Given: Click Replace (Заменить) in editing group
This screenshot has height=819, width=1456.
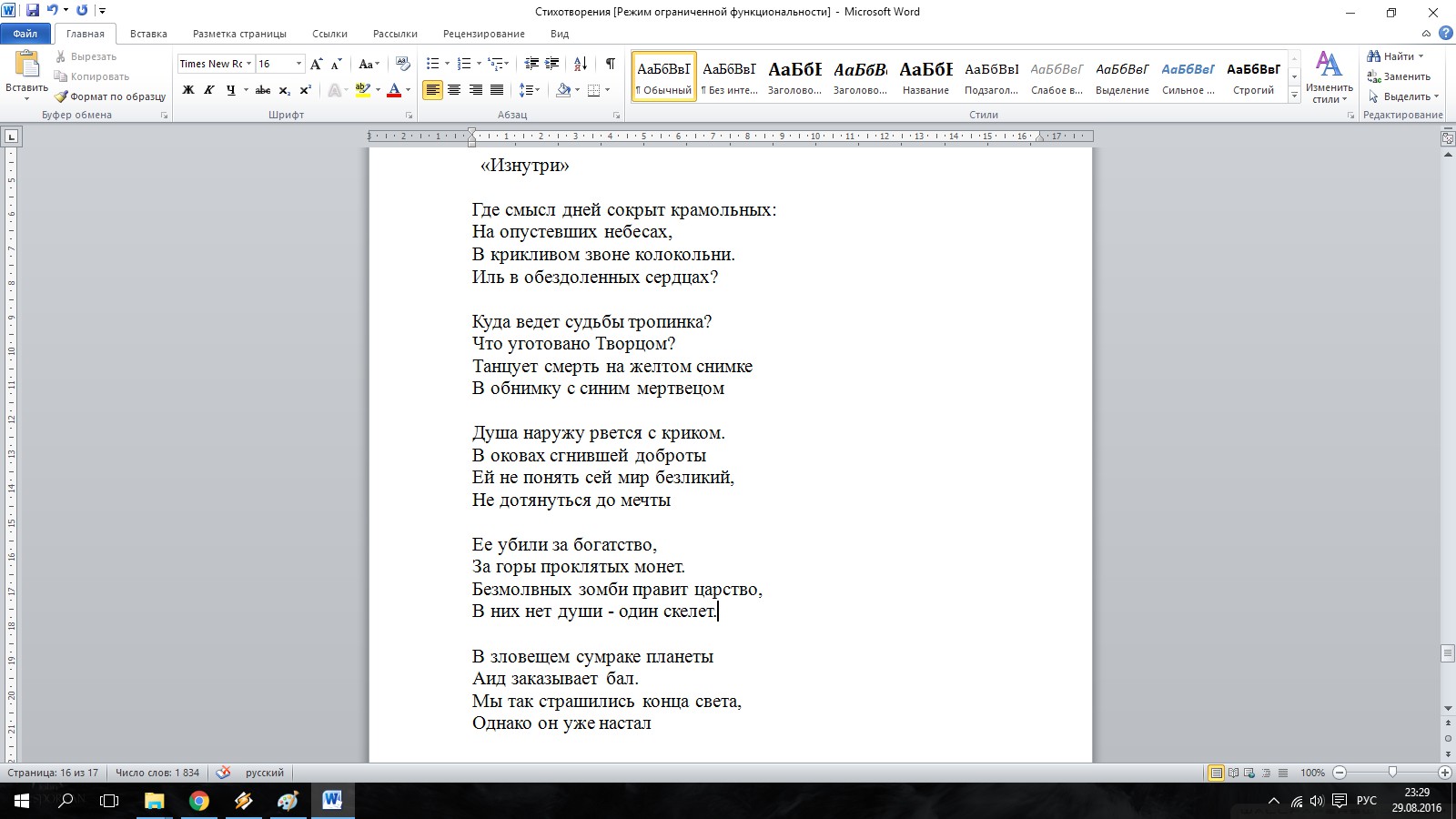Looking at the screenshot, I should (x=1400, y=76).
